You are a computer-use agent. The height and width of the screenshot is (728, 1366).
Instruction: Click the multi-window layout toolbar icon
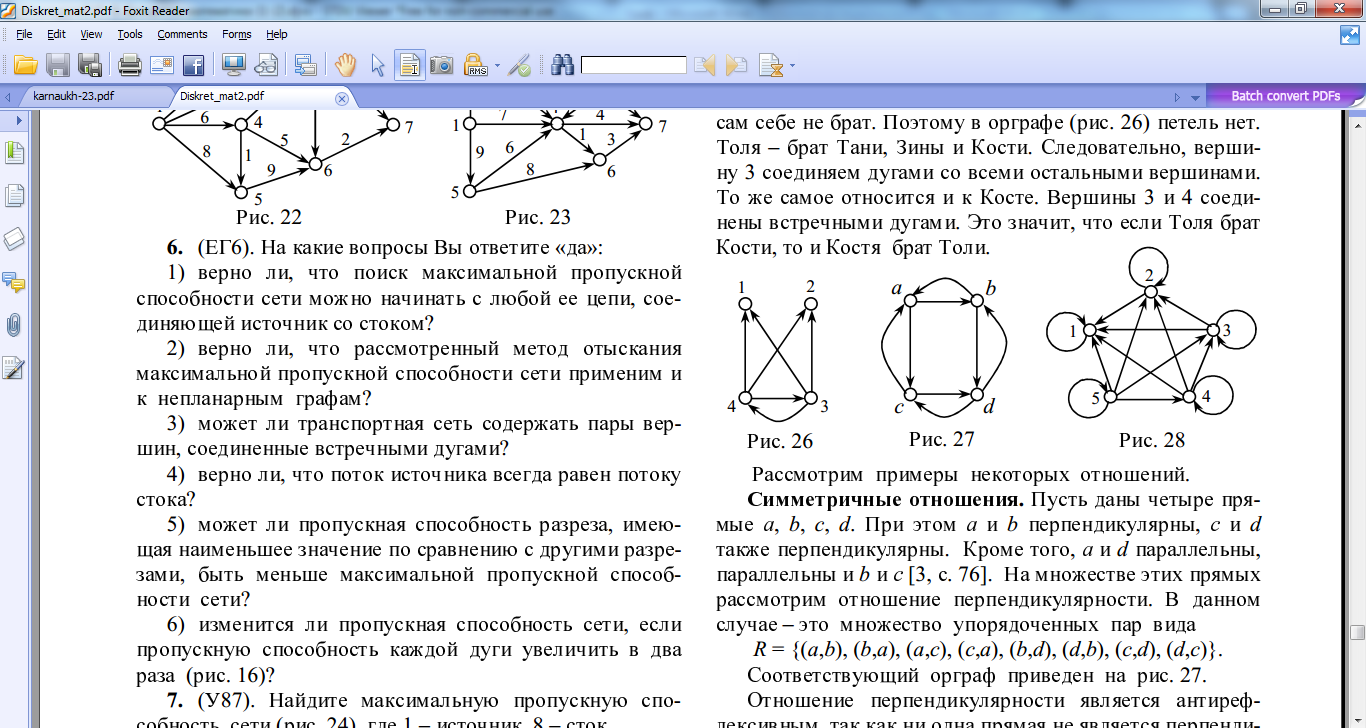click(306, 66)
